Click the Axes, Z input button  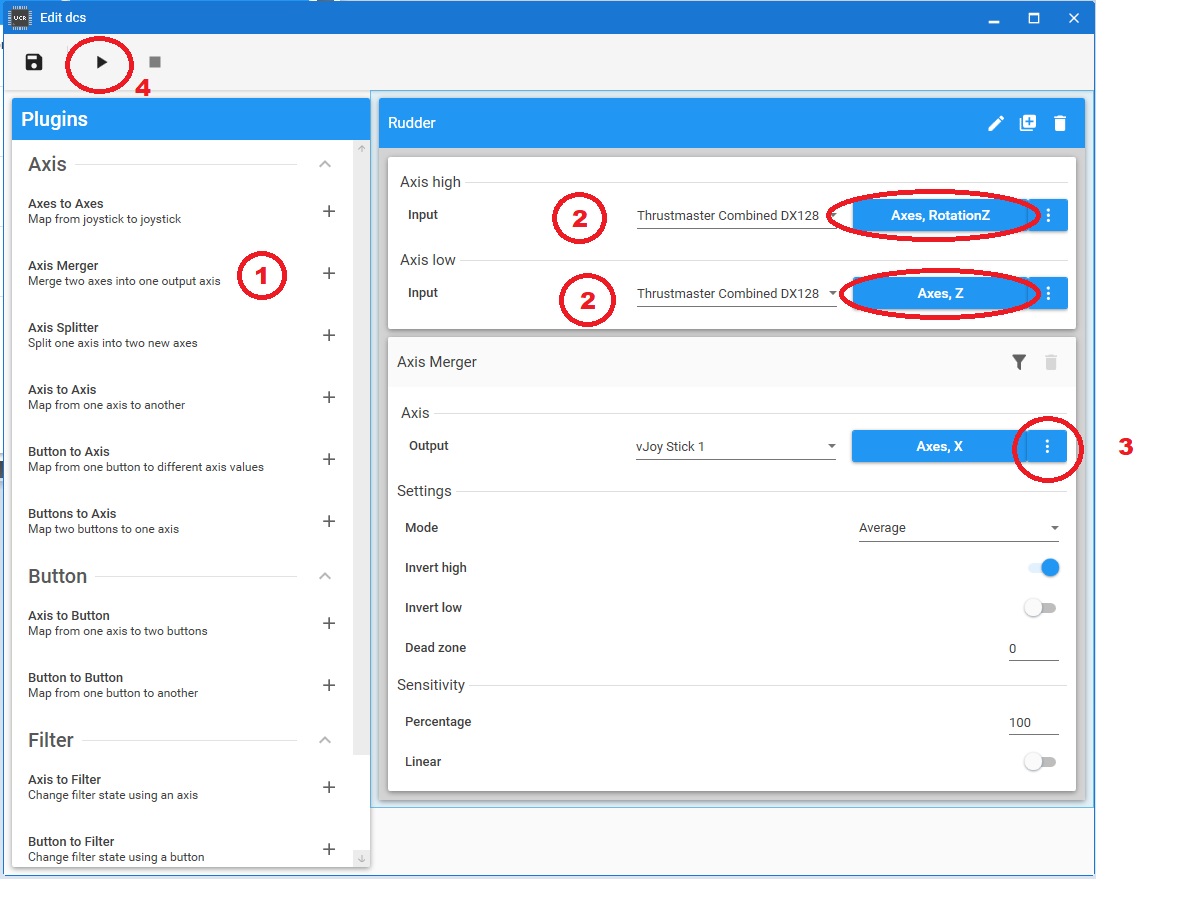click(940, 294)
